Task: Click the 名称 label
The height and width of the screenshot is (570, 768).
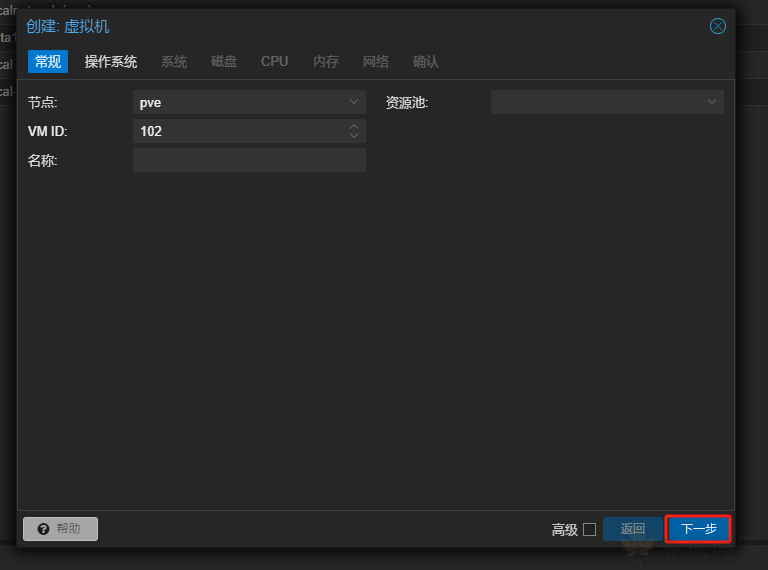Action: [43, 161]
